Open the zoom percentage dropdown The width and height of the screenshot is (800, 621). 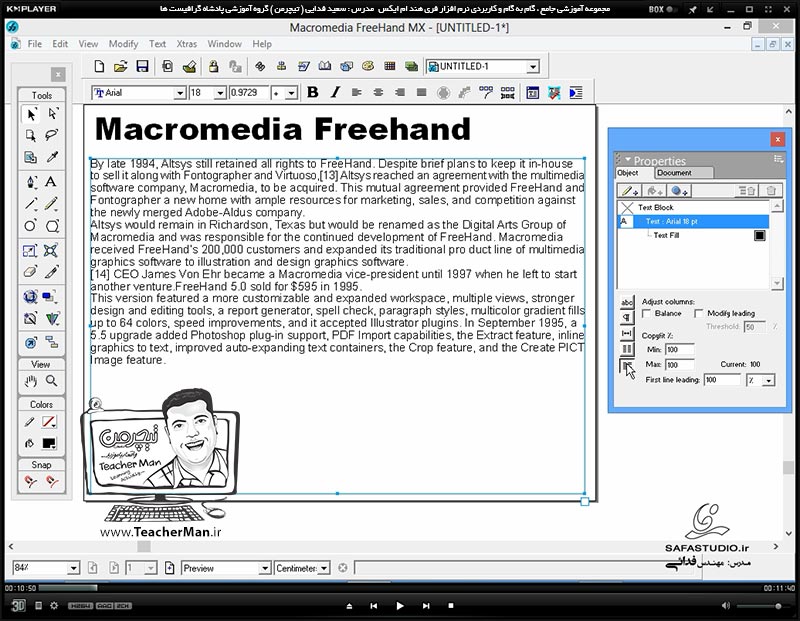coord(73,568)
